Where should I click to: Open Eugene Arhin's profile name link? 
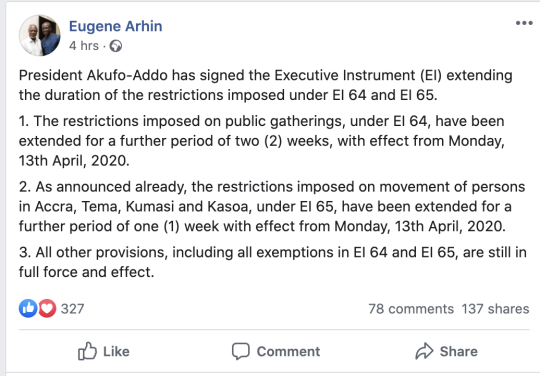[115, 26]
